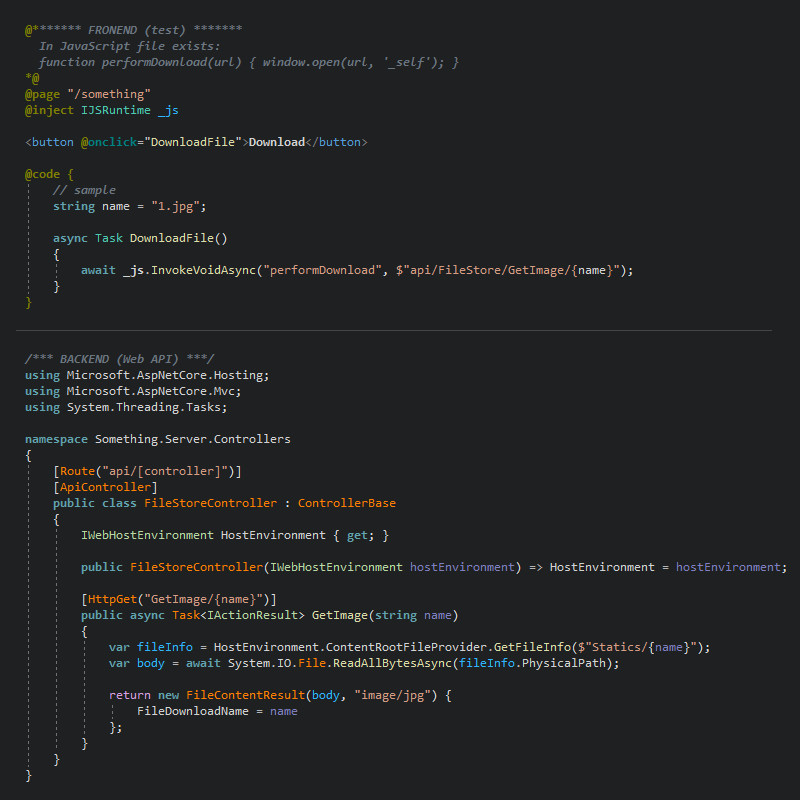Click the 'Download' button label text

pos(277,142)
